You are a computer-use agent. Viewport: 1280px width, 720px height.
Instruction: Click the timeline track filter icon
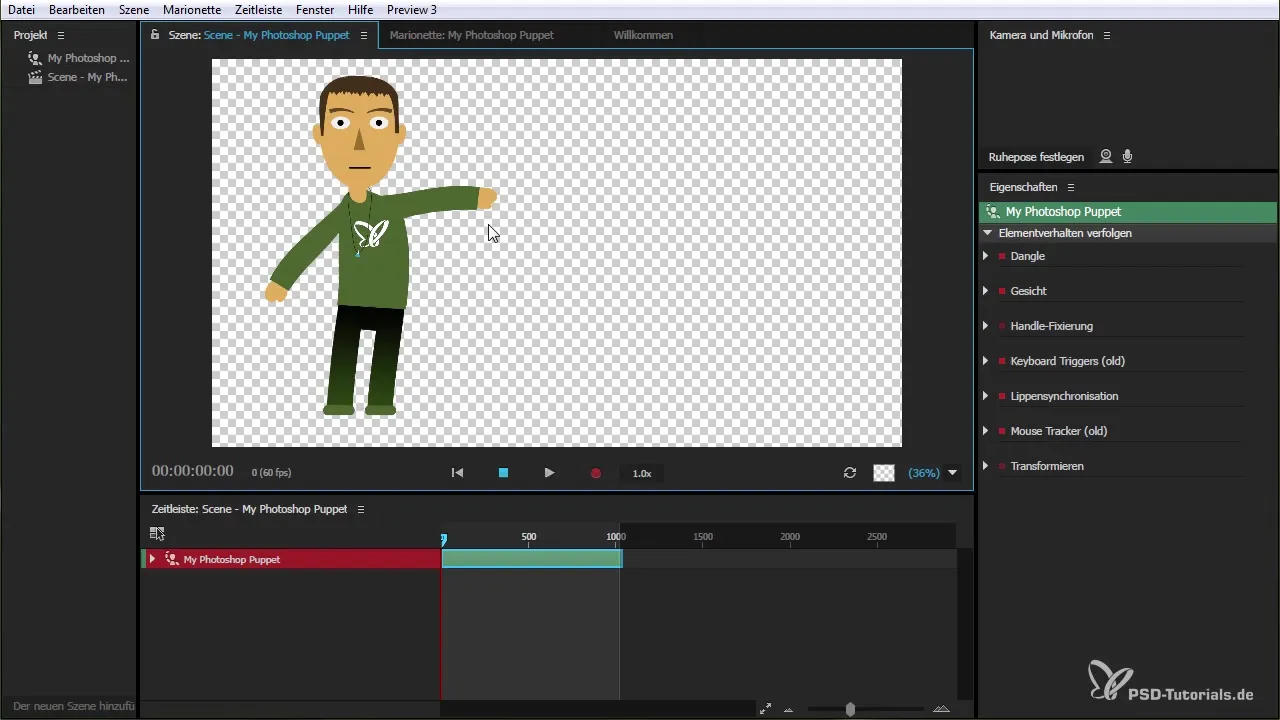(157, 534)
